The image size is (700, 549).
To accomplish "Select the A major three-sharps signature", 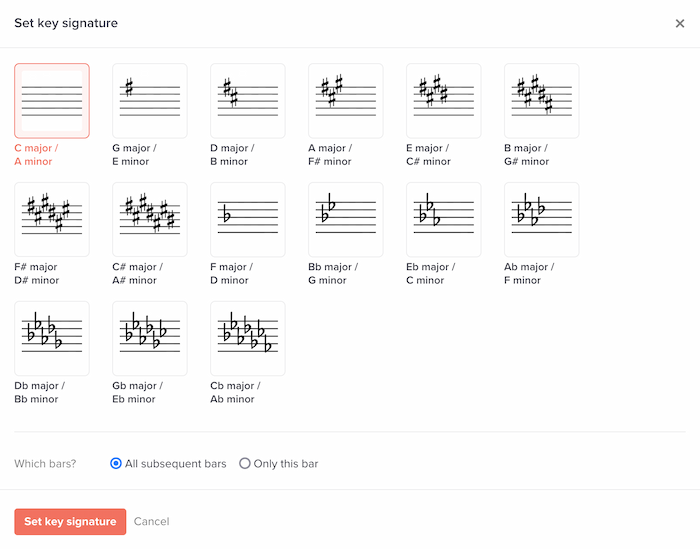I will click(x=345, y=101).
